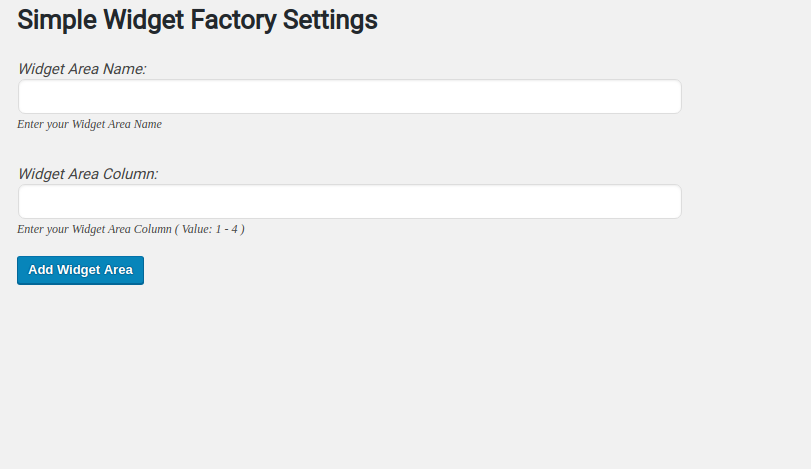Click the 'Widget Area Column:' label
Image resolution: width=811 pixels, height=469 pixels.
[88, 174]
